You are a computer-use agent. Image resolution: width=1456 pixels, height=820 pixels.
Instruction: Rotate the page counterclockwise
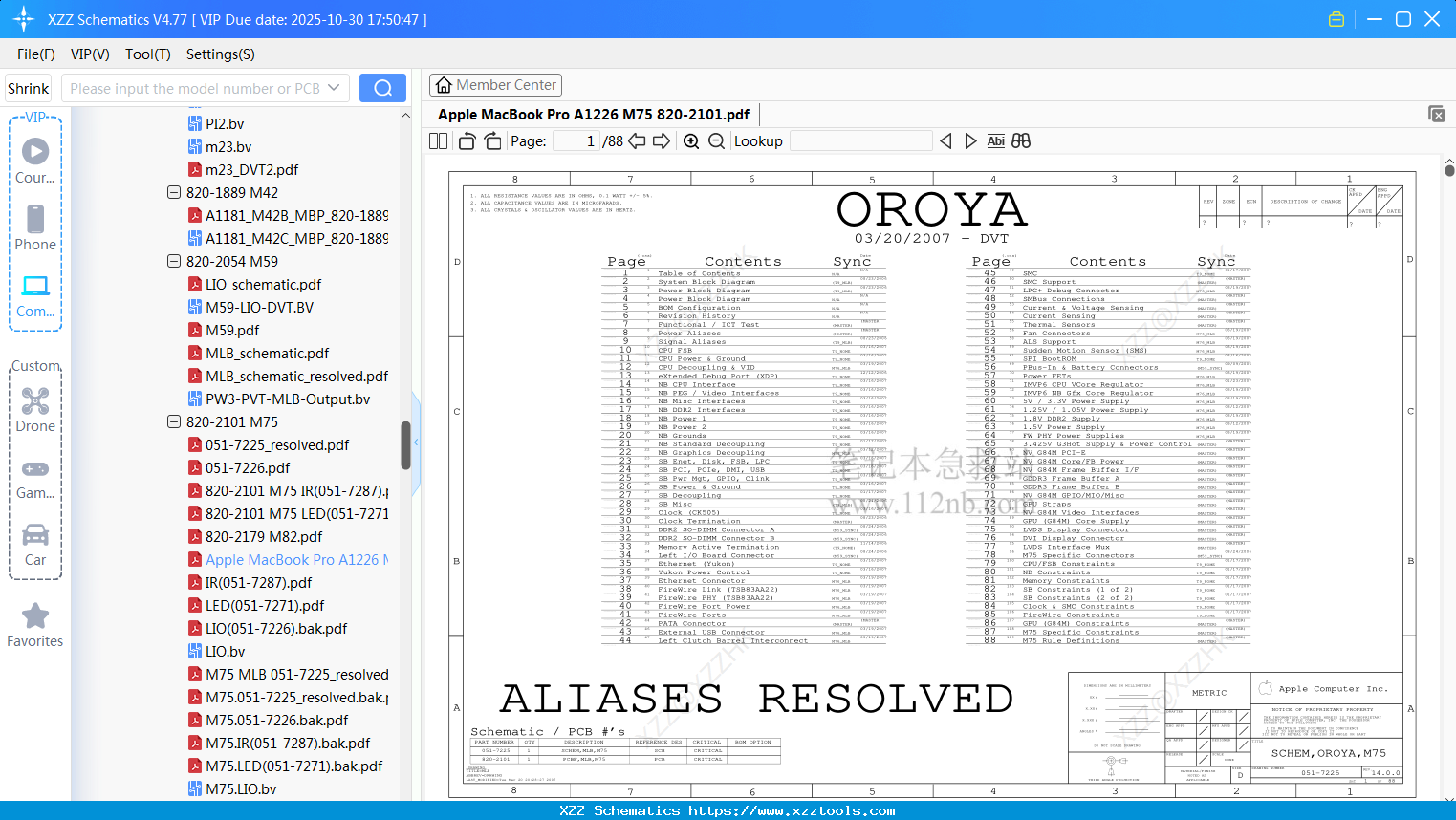467,141
